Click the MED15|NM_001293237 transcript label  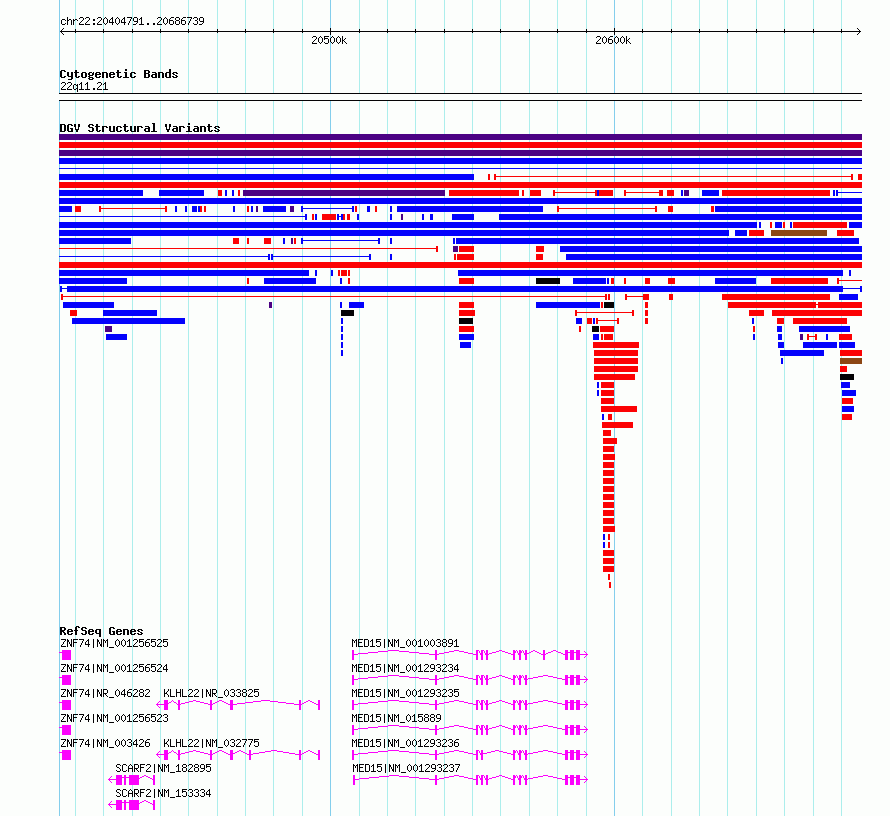coord(405,768)
